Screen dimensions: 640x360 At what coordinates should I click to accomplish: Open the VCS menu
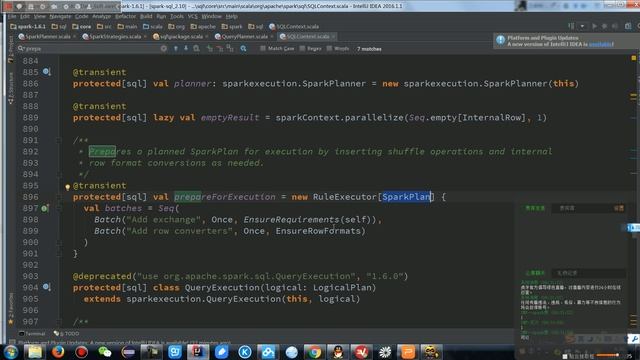coord(193,16)
